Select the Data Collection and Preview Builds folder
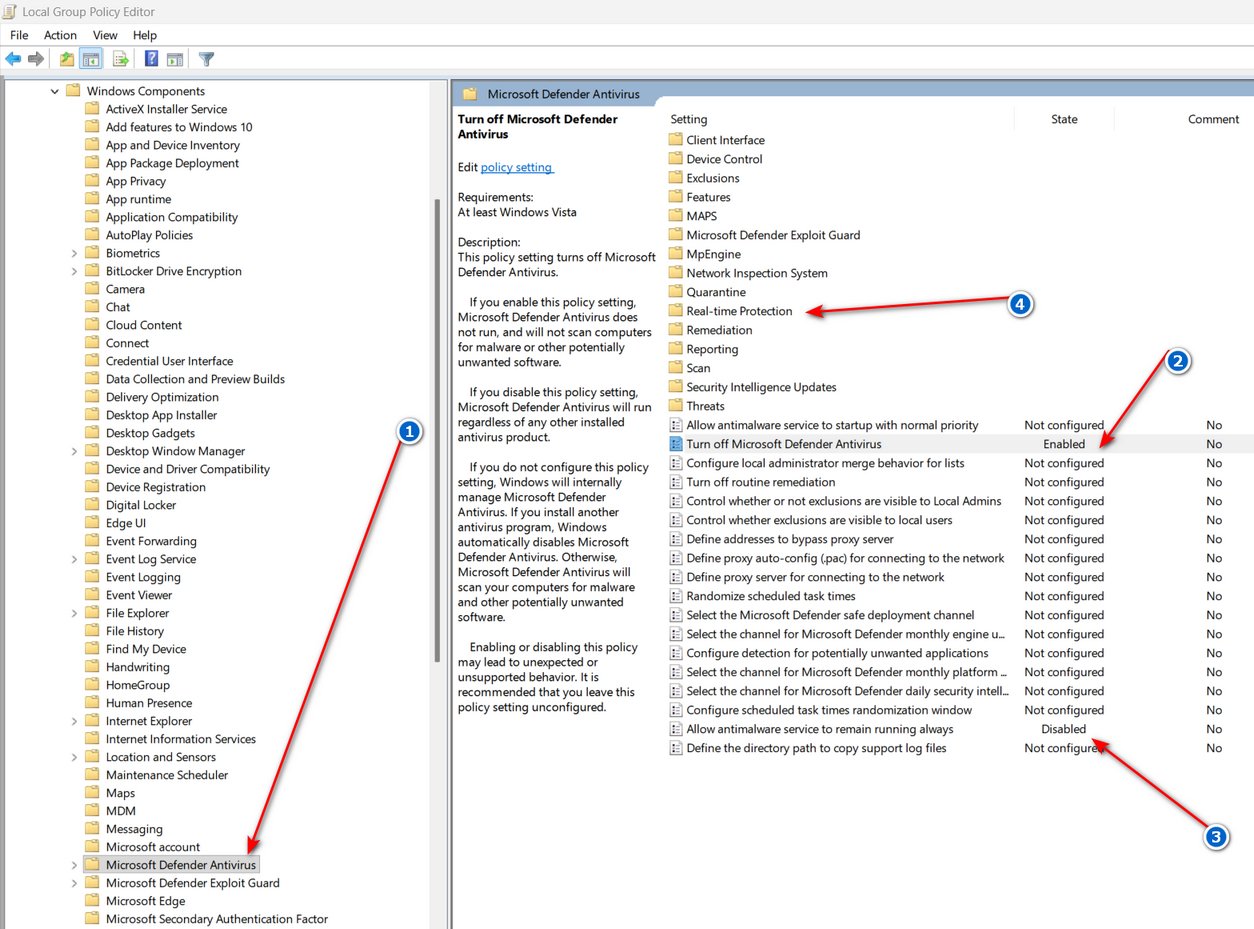Image resolution: width=1254 pixels, height=929 pixels. point(195,379)
